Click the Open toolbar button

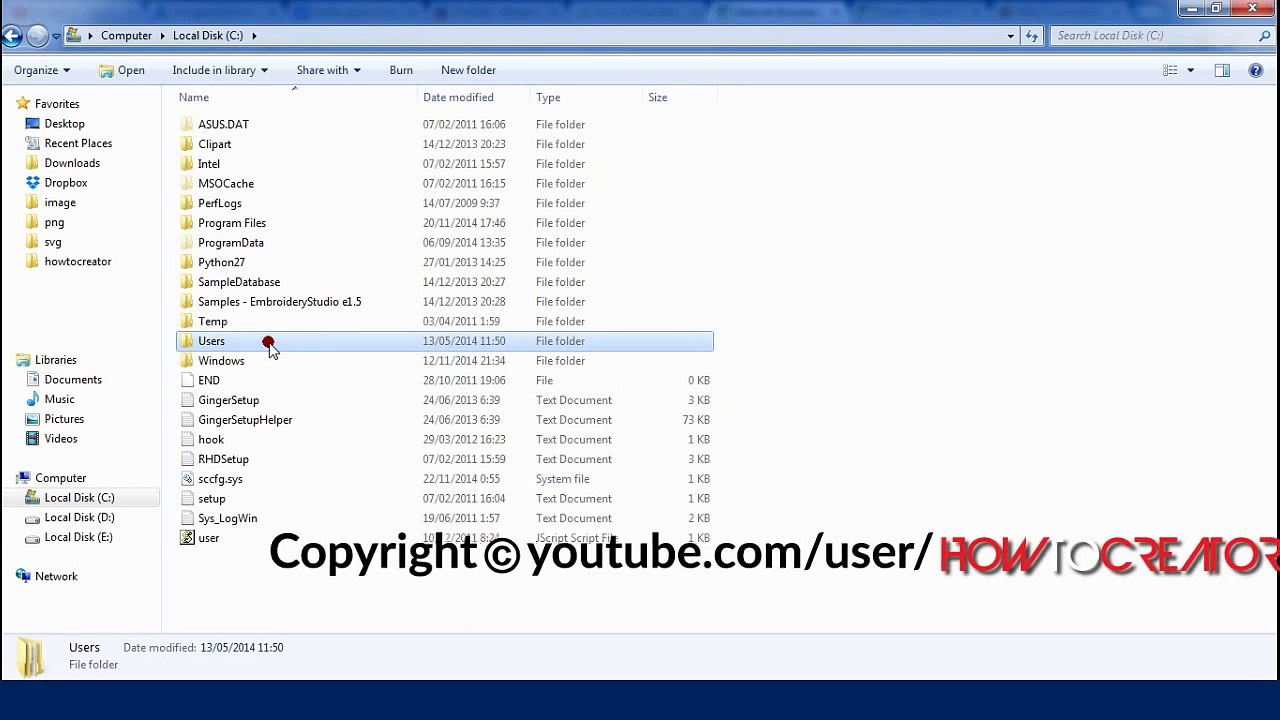tap(122, 70)
